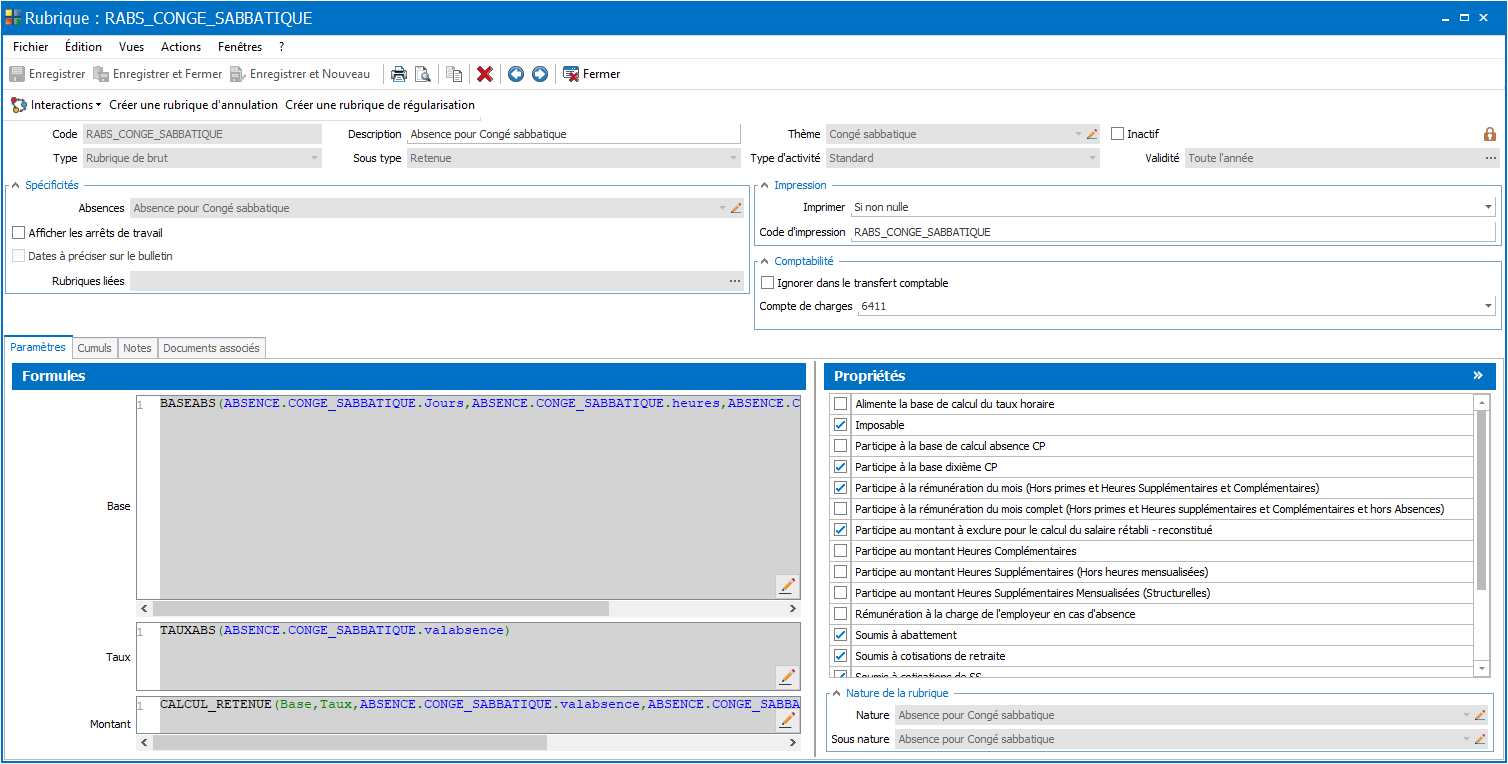Collapse Propriétés panel with double chevron
The width and height of the screenshot is (1508, 764).
tap(1478, 376)
